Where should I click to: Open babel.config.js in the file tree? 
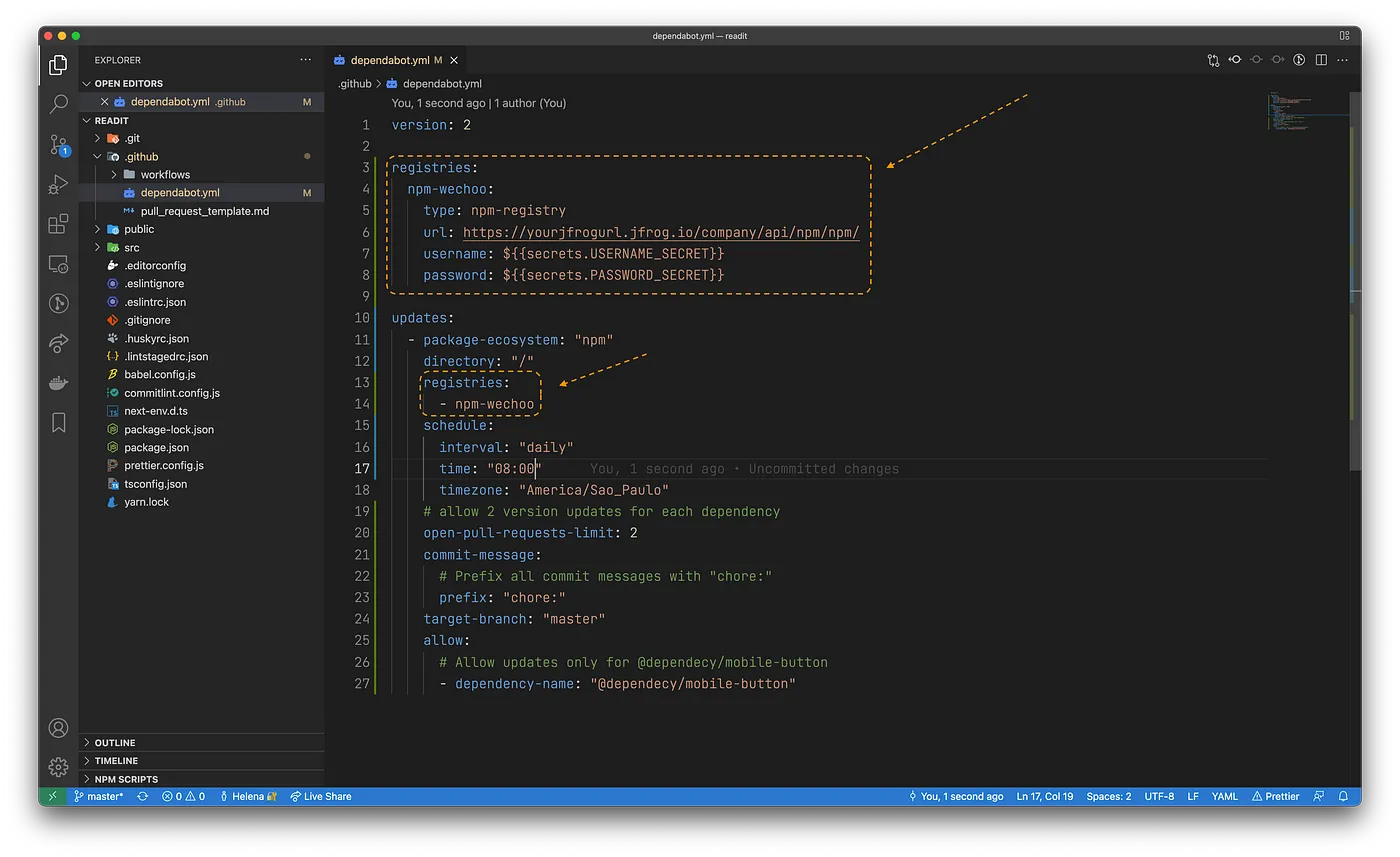pos(160,375)
